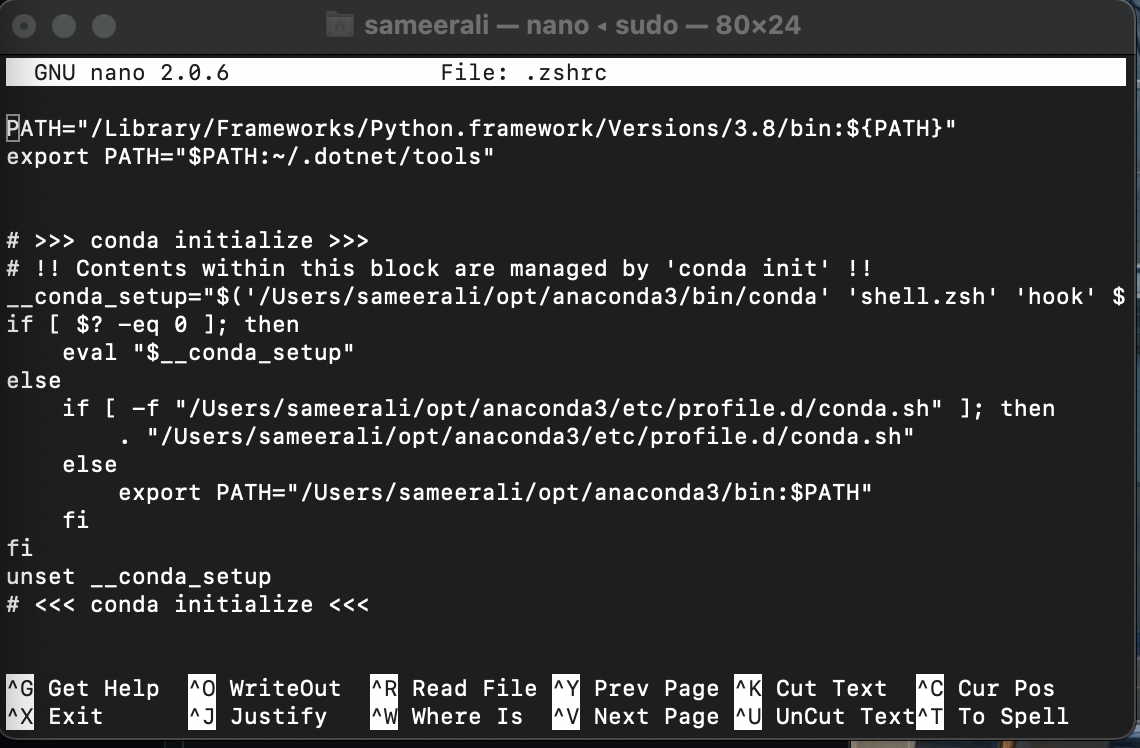1140x748 pixels.
Task: Click the File: .zshrc header text
Action: (x=523, y=71)
